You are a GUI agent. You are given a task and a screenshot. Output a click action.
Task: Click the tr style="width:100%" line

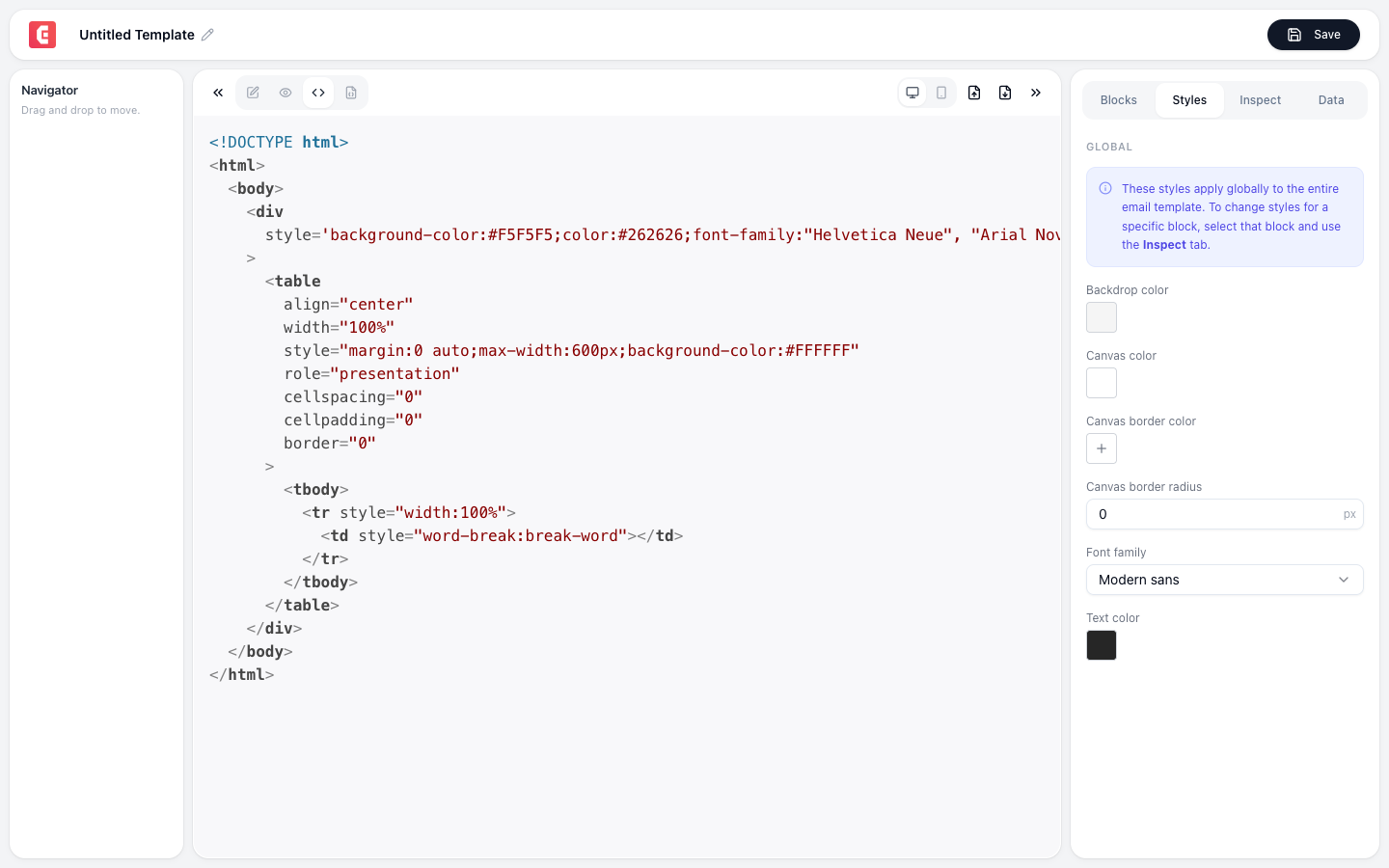(x=409, y=512)
